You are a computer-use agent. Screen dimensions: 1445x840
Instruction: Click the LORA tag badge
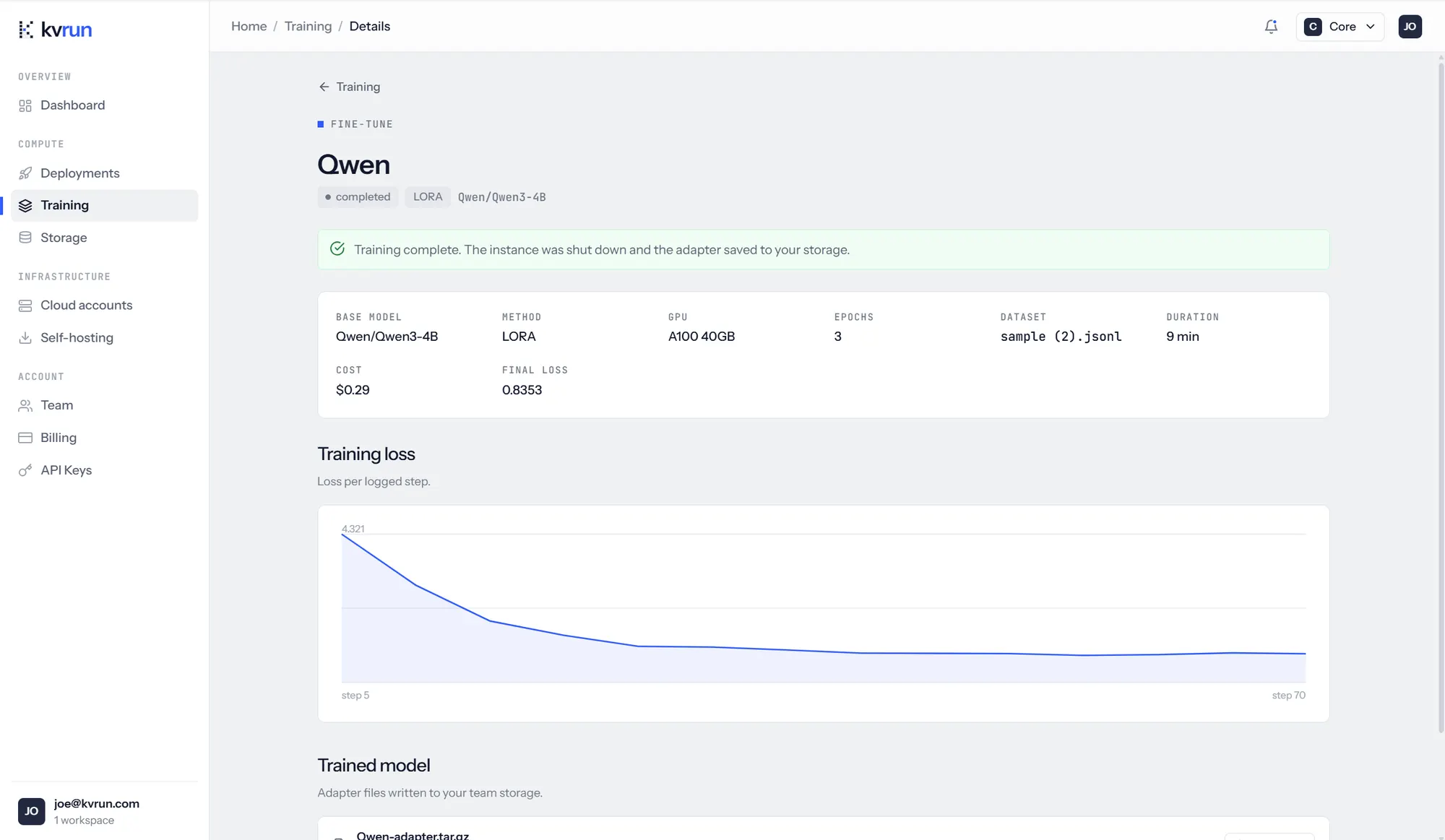[x=428, y=197]
